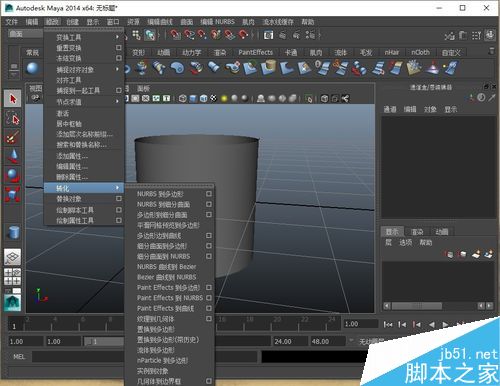
Task: Click the render current frame icon
Action: [x=268, y=35]
